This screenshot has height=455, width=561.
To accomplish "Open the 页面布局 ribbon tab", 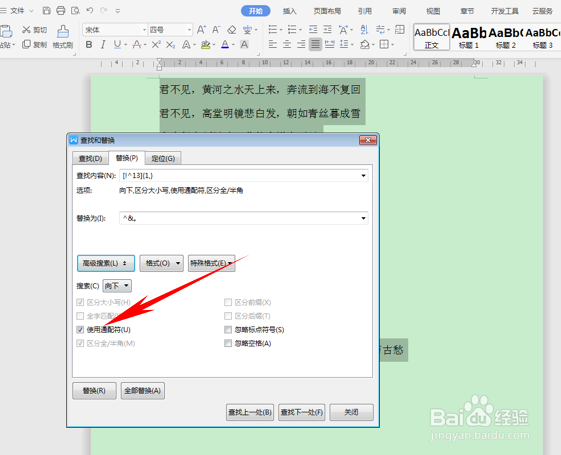I will 327,11.
